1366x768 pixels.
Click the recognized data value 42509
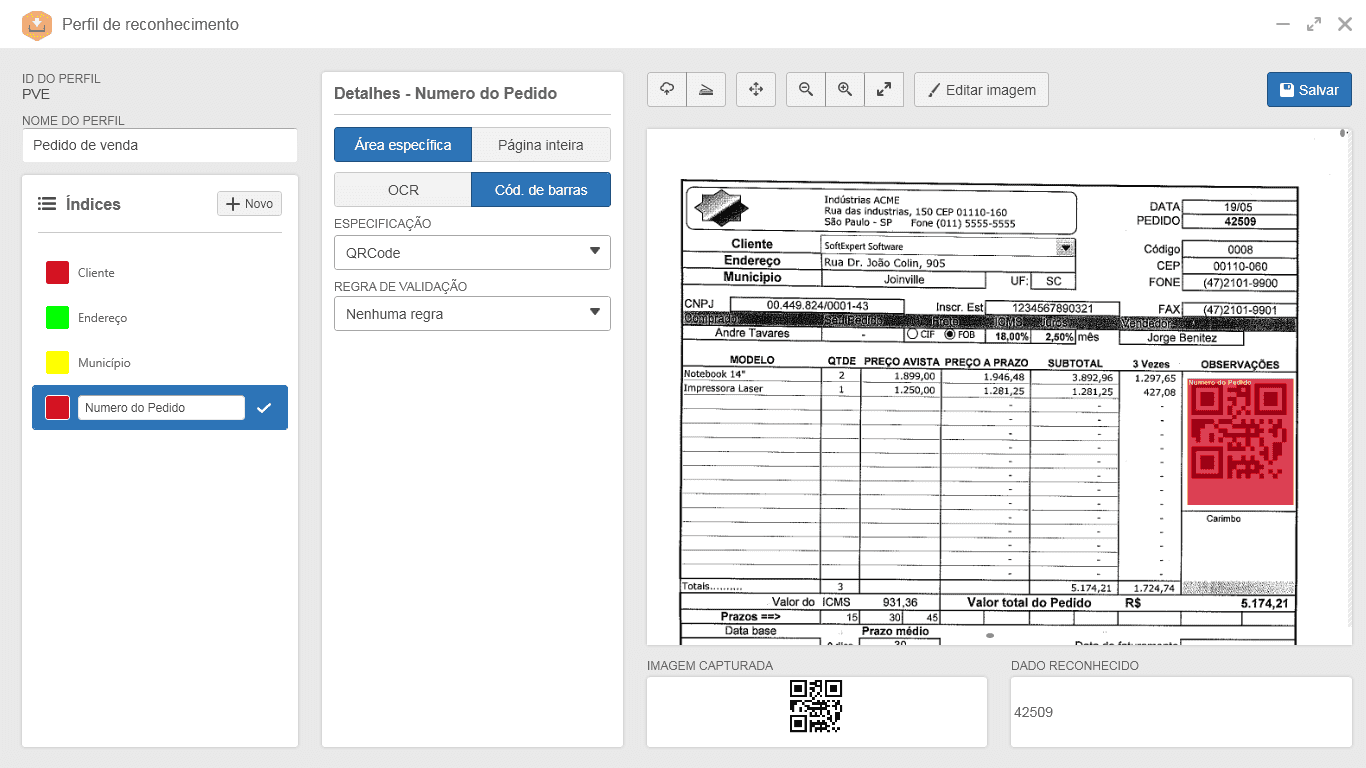(1033, 713)
